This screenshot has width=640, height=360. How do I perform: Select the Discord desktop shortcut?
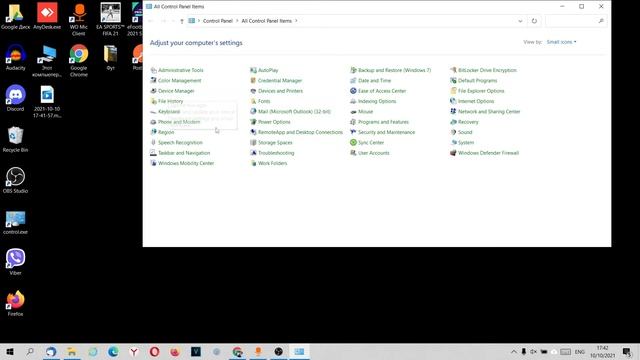point(16,98)
